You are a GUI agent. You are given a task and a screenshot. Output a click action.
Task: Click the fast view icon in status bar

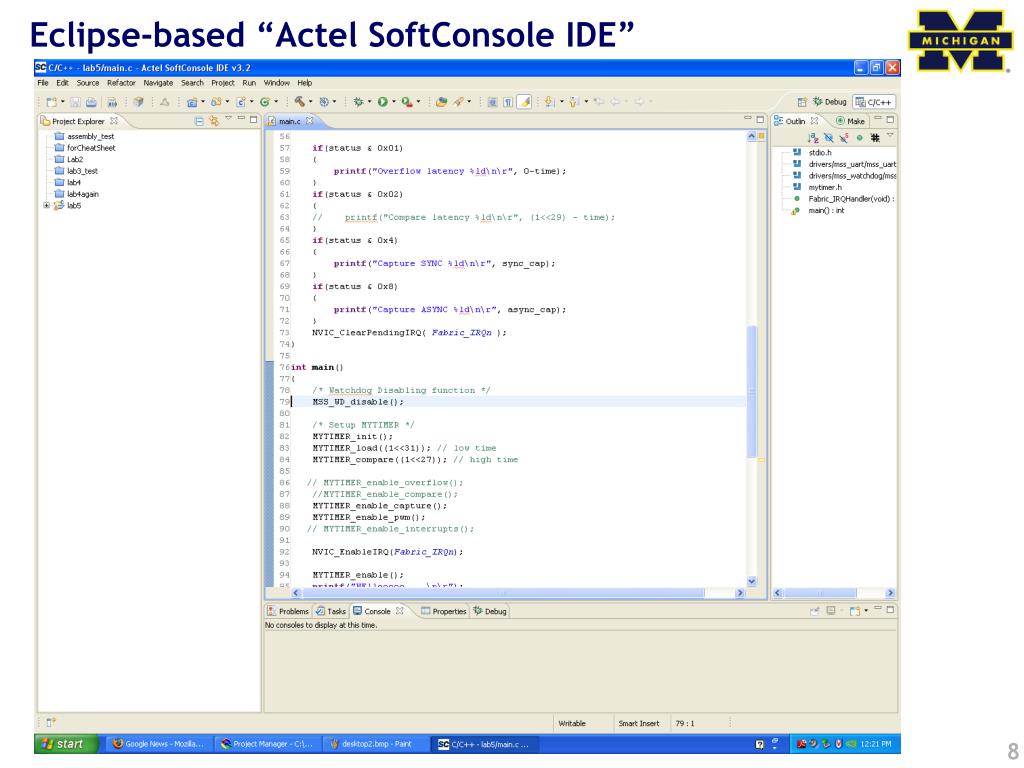(x=51, y=722)
